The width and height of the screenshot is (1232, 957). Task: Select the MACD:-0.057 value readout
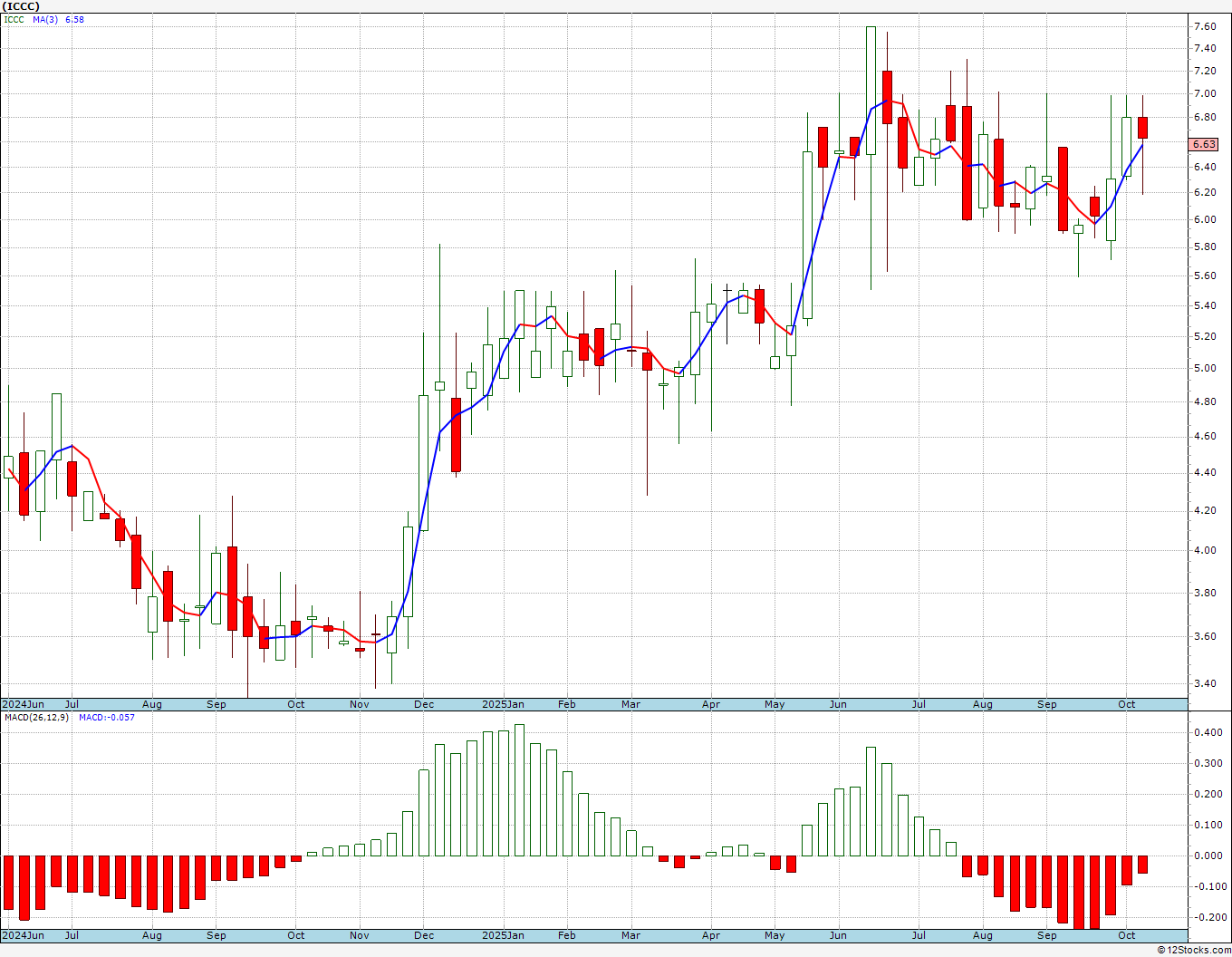[x=106, y=717]
